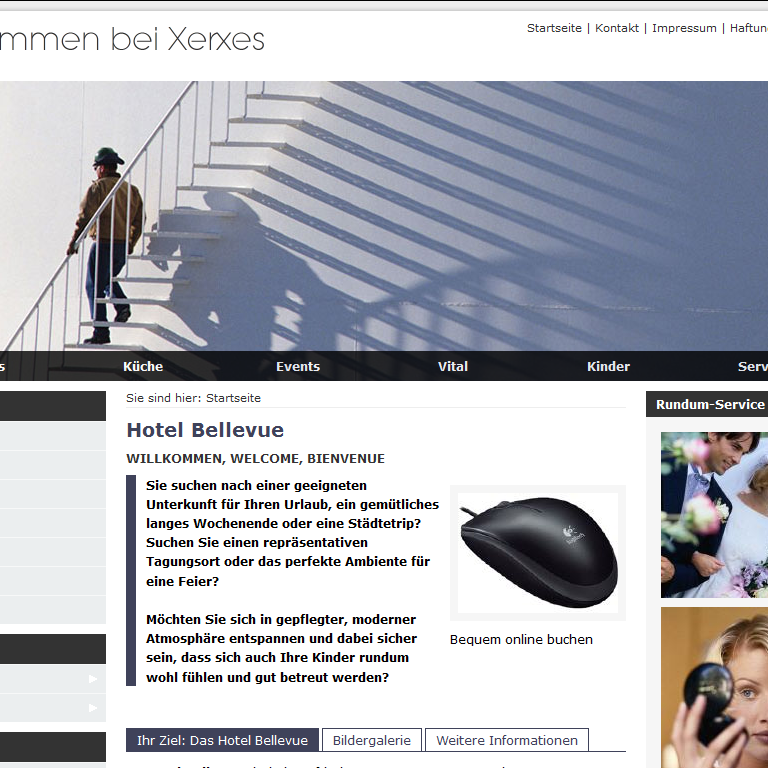Viewport: 768px width, 768px height.
Task: Click the Startseite breadcrumb
Action: pos(233,398)
